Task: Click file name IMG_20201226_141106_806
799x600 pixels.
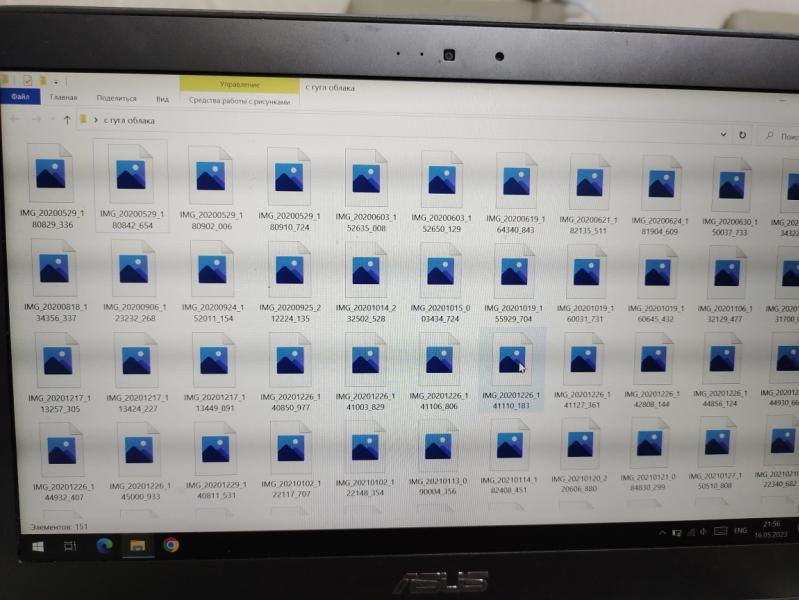Action: [x=439, y=401]
